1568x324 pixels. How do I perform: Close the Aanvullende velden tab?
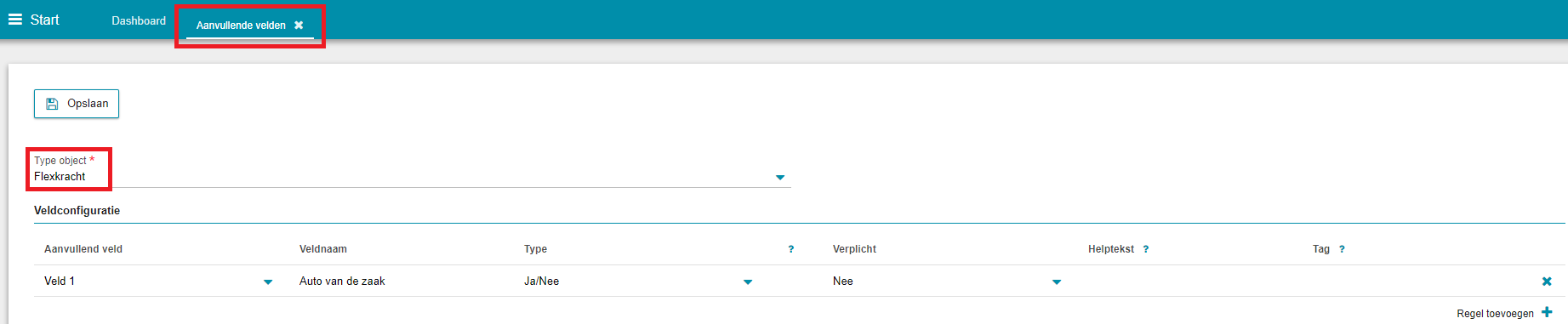tap(299, 26)
